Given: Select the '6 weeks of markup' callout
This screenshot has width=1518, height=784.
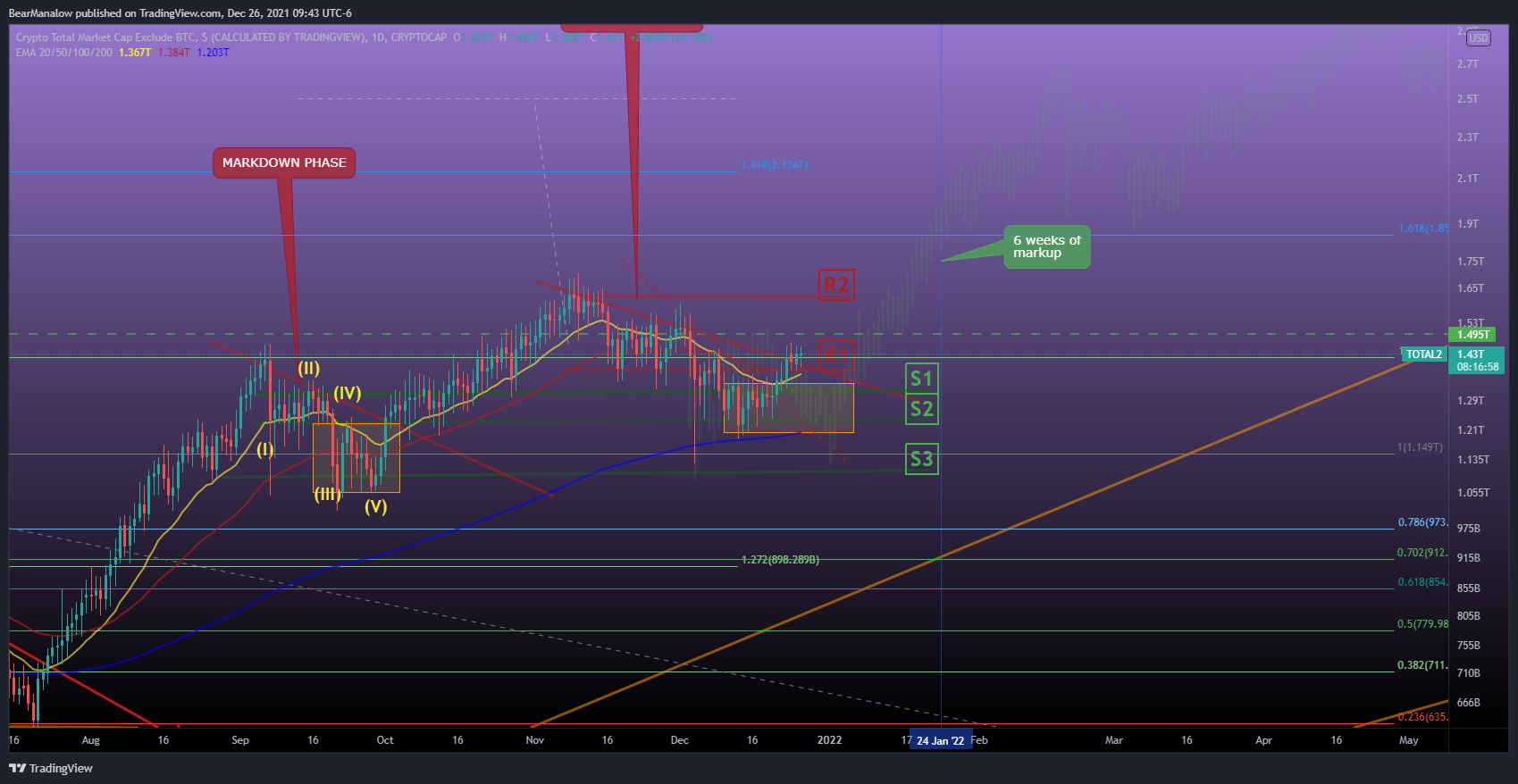Looking at the screenshot, I should [1046, 246].
